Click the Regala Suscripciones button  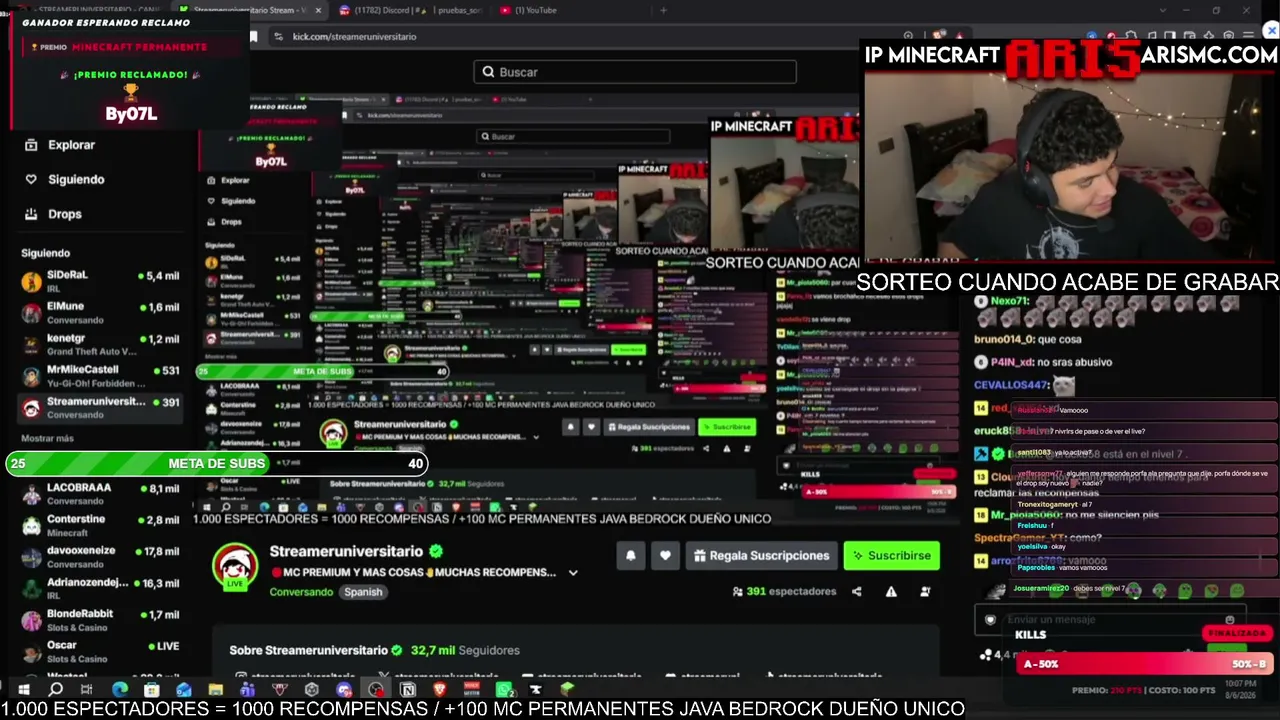[762, 556]
